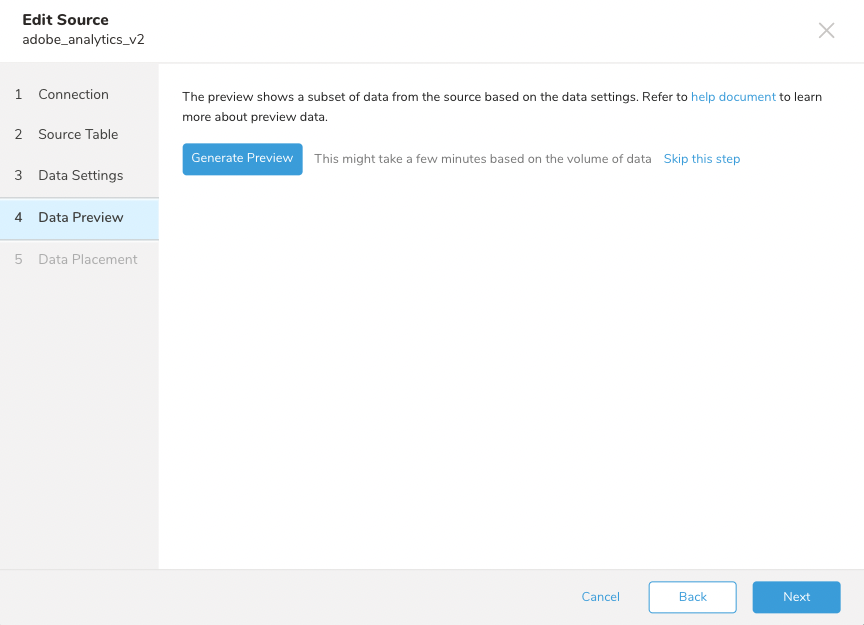Click step number 5 beside Data Placement

pyautogui.click(x=18, y=259)
